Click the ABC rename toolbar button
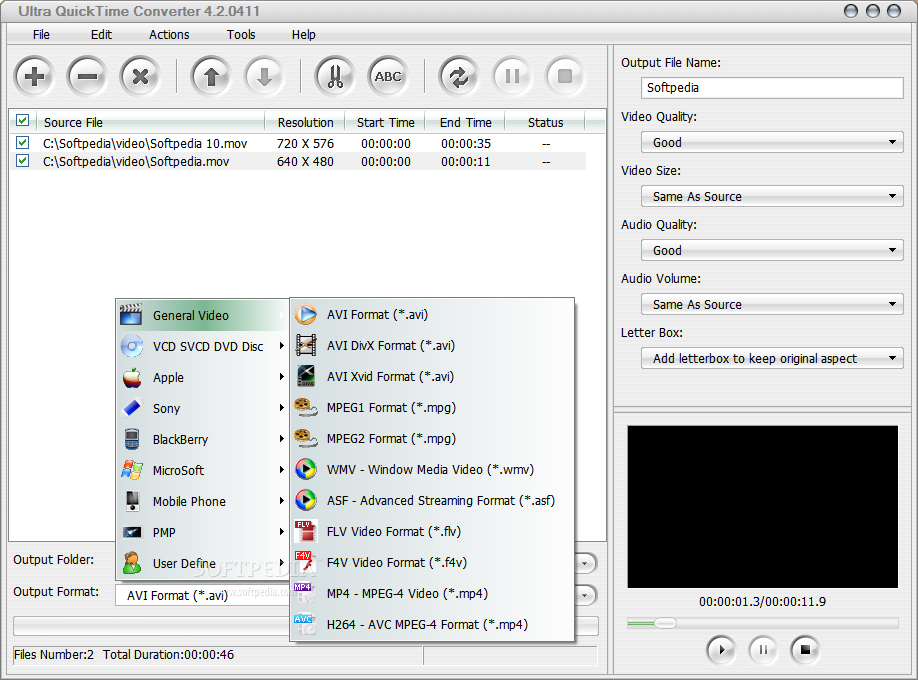This screenshot has width=918, height=680. click(x=388, y=76)
